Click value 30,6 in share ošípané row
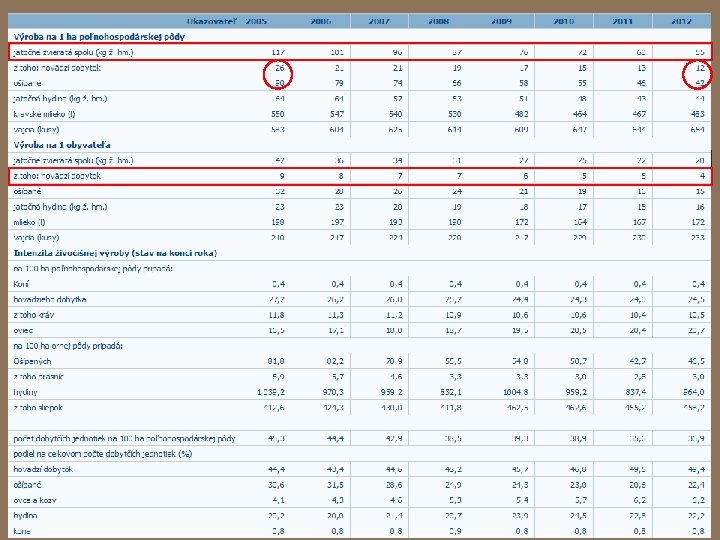 (x=276, y=484)
